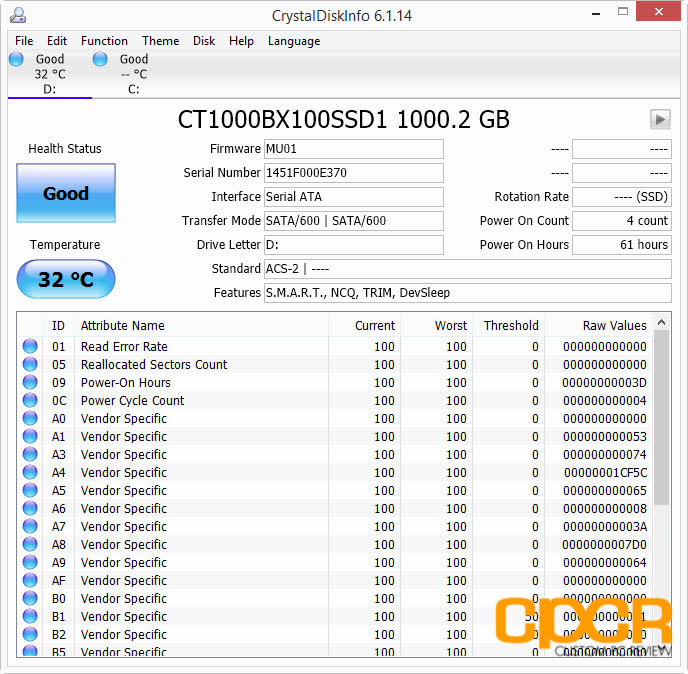This screenshot has width=688, height=674.
Task: Click the Rotation Rate field (SSD)
Action: [622, 197]
